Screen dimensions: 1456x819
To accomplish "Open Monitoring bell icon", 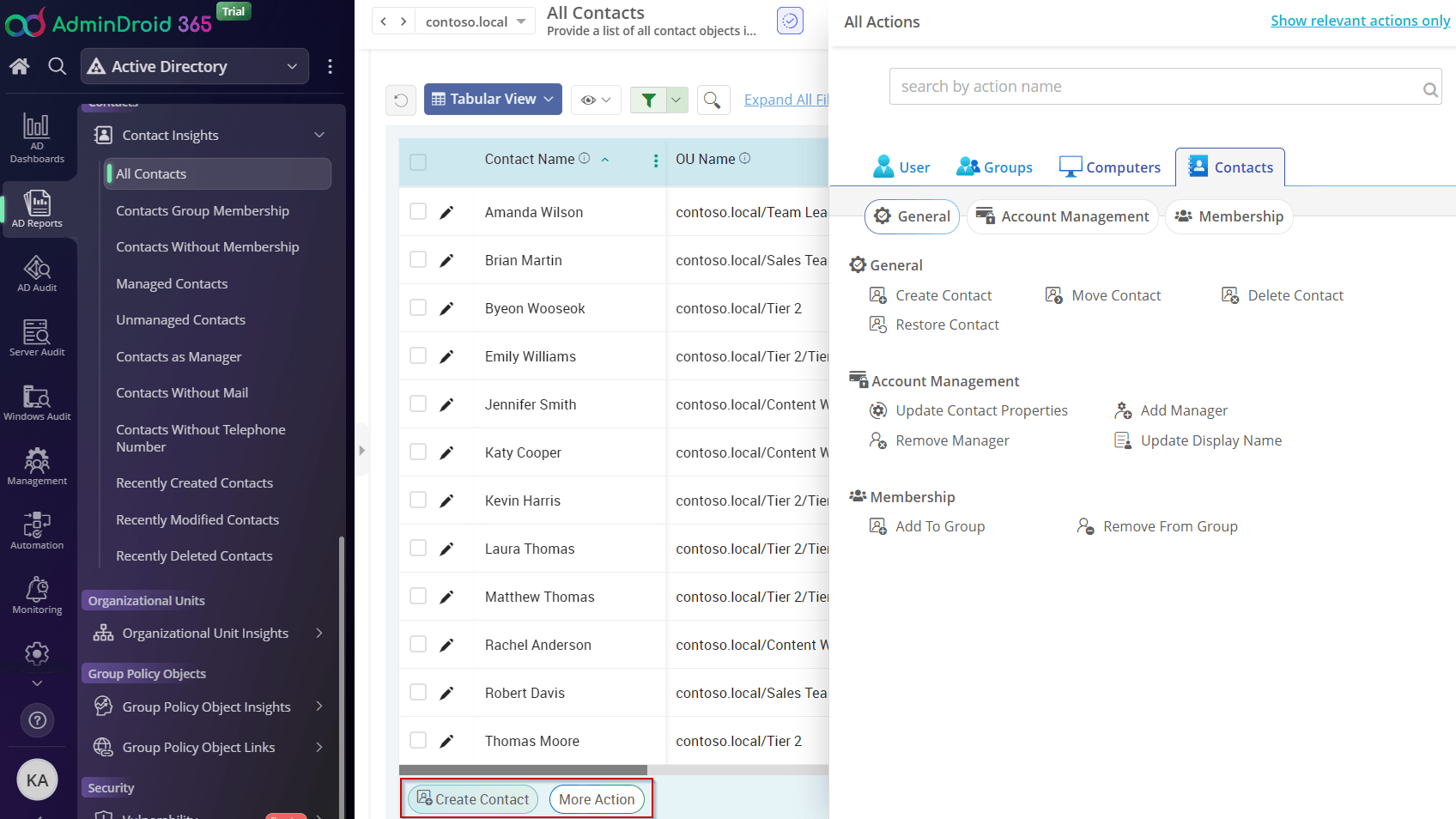I will click(37, 596).
